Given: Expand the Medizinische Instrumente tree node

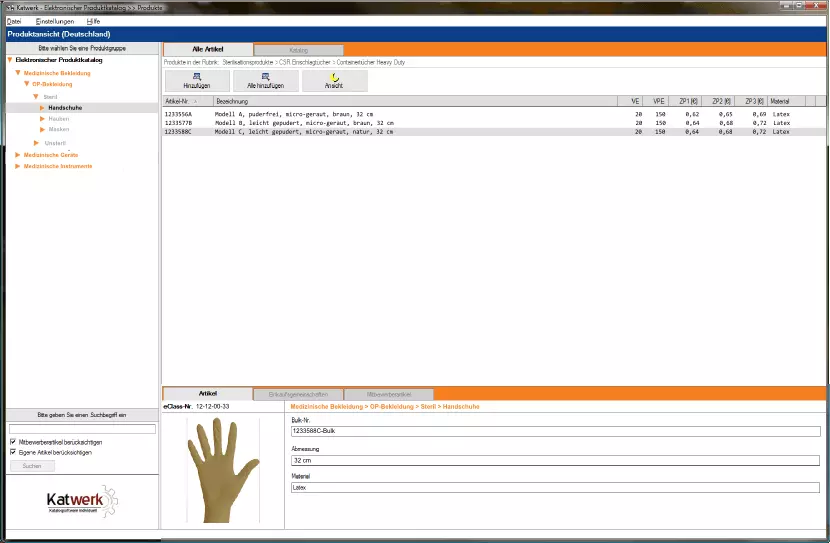Looking at the screenshot, I should 18,166.
